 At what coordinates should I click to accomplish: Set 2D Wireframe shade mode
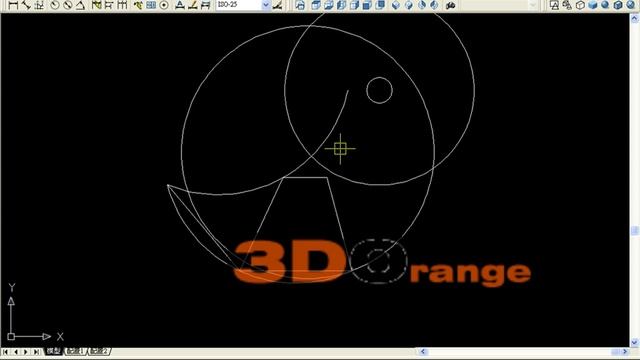[554, 5]
